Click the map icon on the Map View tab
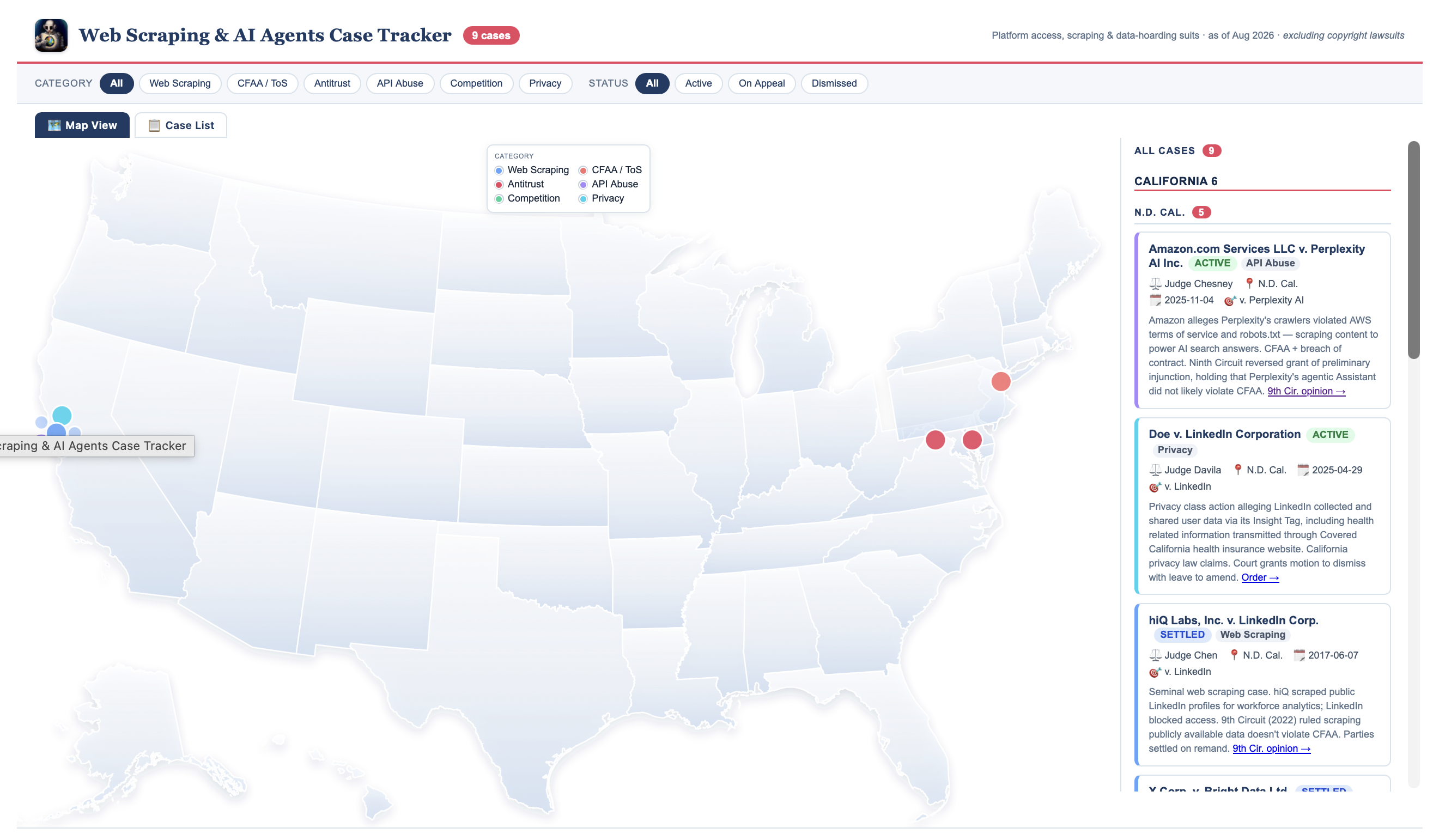 [x=54, y=125]
